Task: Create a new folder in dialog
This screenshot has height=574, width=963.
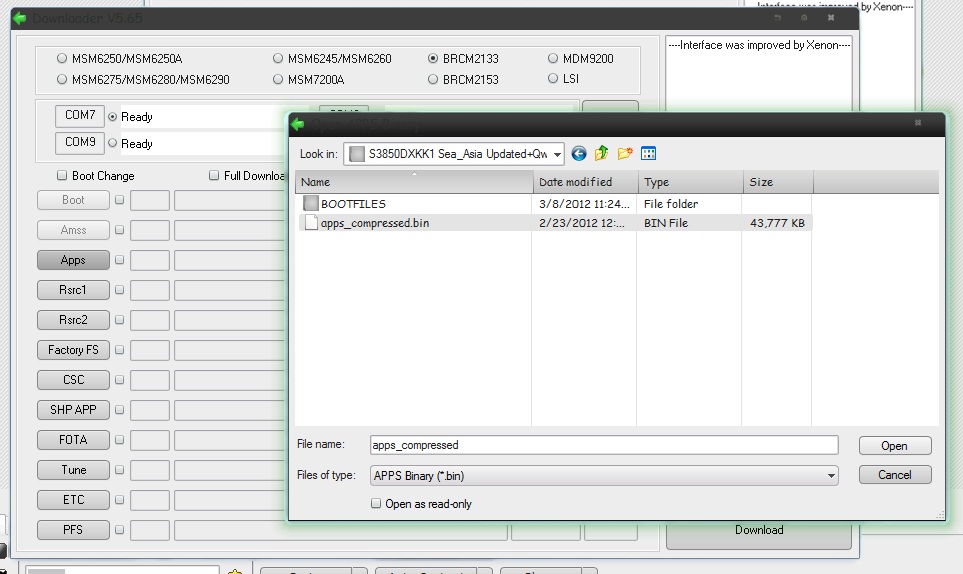Action: [625, 154]
